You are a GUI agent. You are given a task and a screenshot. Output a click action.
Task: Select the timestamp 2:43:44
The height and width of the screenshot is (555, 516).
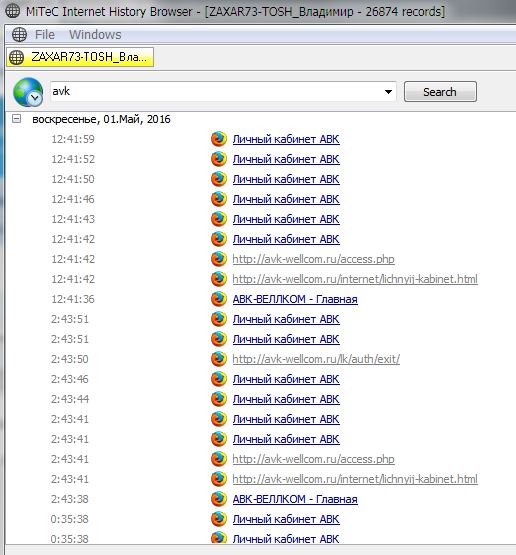point(70,399)
